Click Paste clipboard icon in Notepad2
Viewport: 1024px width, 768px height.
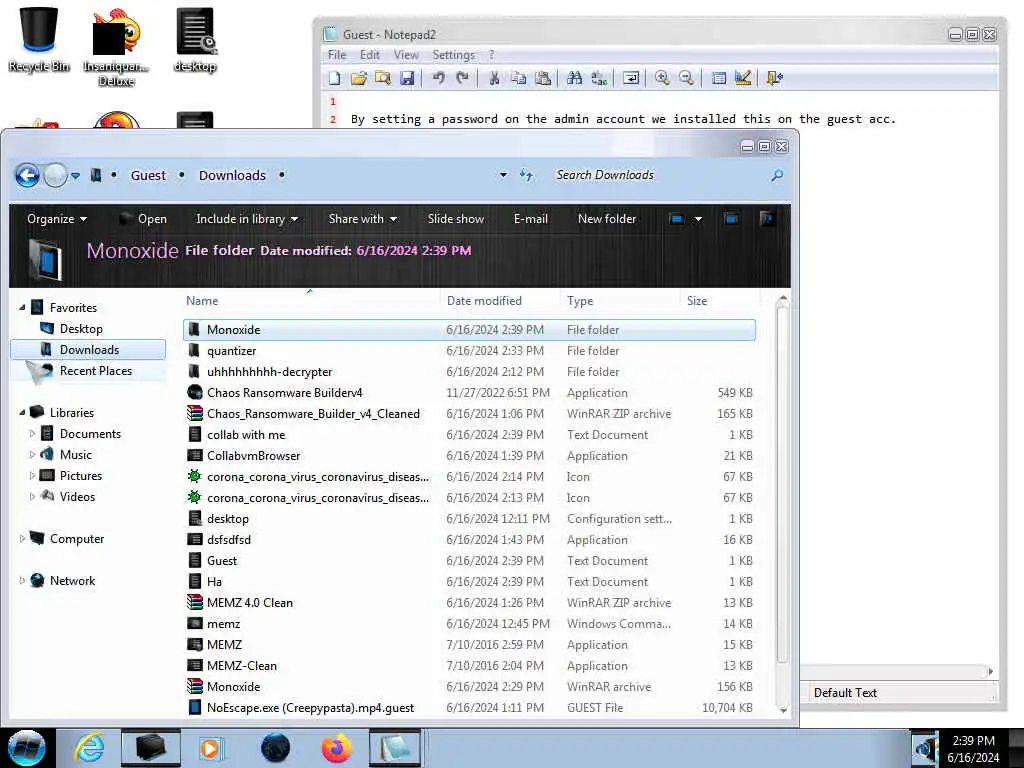543,78
